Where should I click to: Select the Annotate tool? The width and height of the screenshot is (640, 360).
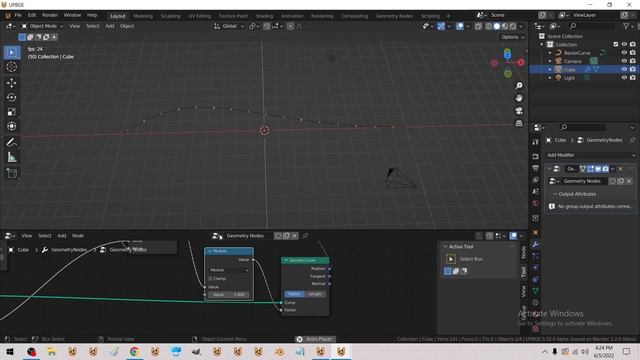pos(11,142)
